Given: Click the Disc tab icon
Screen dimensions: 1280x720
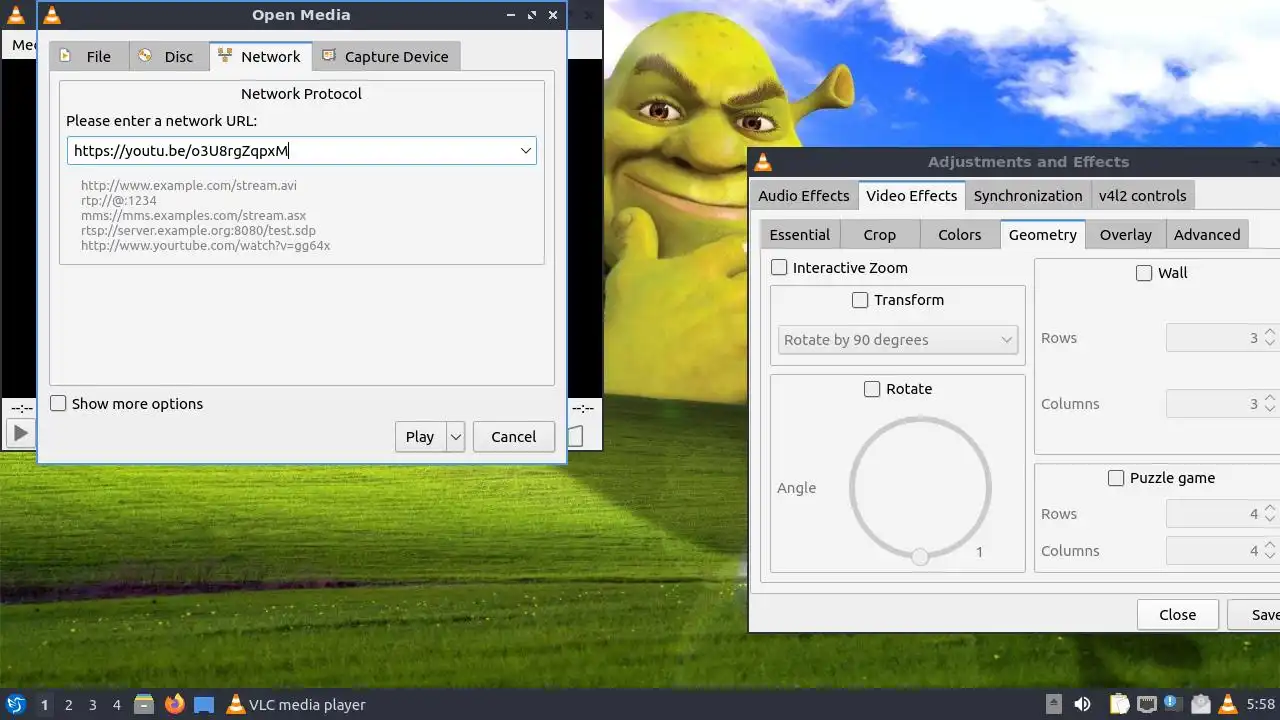Looking at the screenshot, I should pyautogui.click(x=145, y=56).
